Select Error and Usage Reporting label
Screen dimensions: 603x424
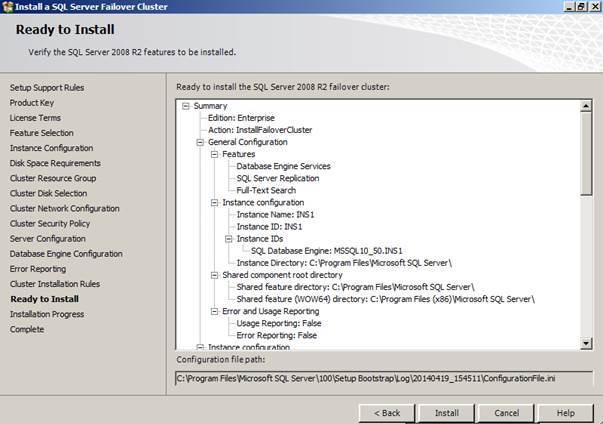pos(271,311)
